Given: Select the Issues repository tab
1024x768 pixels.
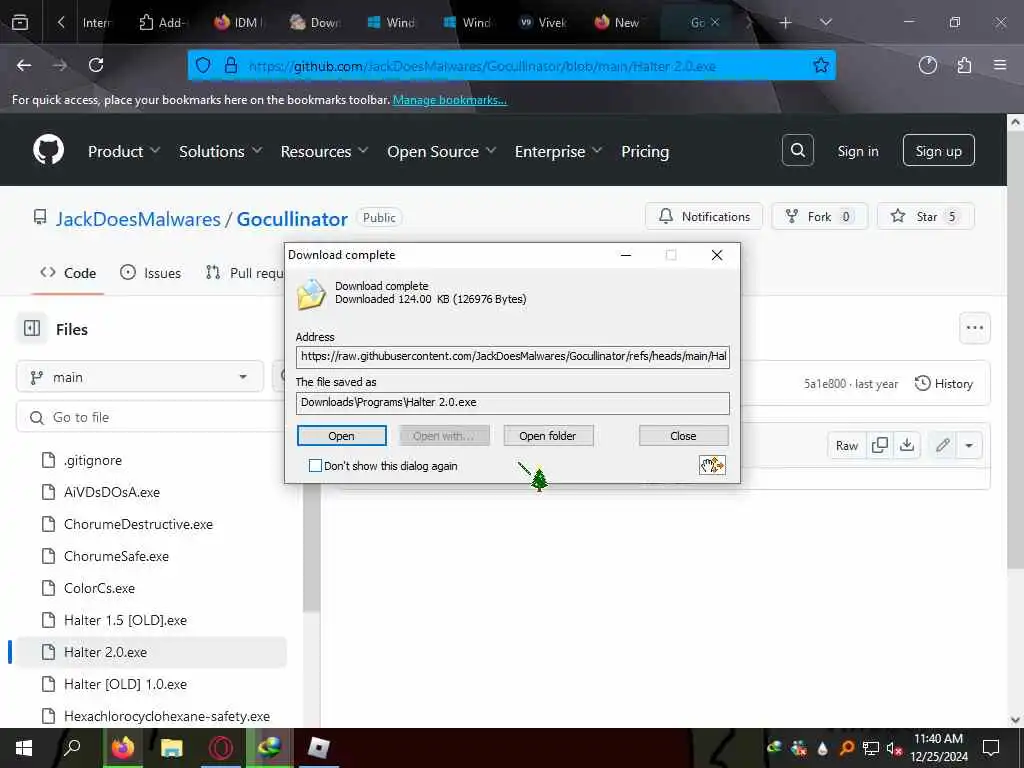Looking at the screenshot, I should click(151, 273).
